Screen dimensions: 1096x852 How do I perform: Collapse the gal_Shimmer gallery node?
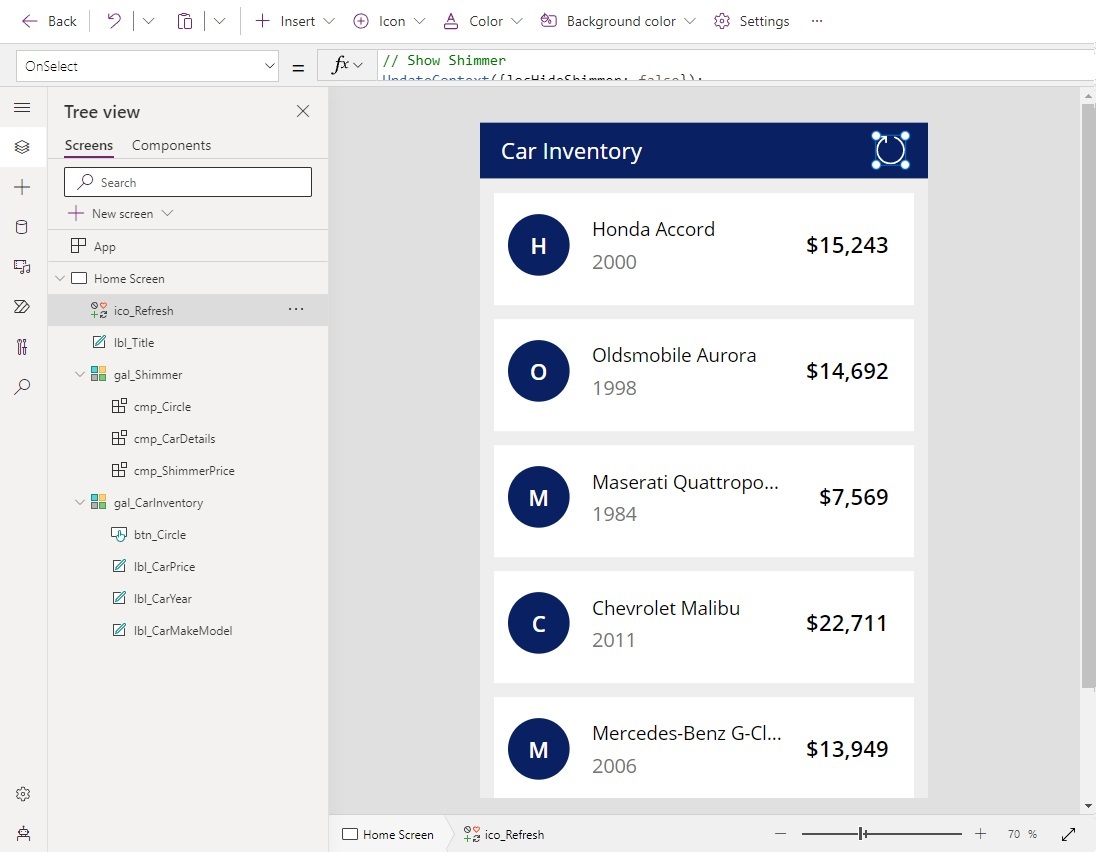click(80, 375)
